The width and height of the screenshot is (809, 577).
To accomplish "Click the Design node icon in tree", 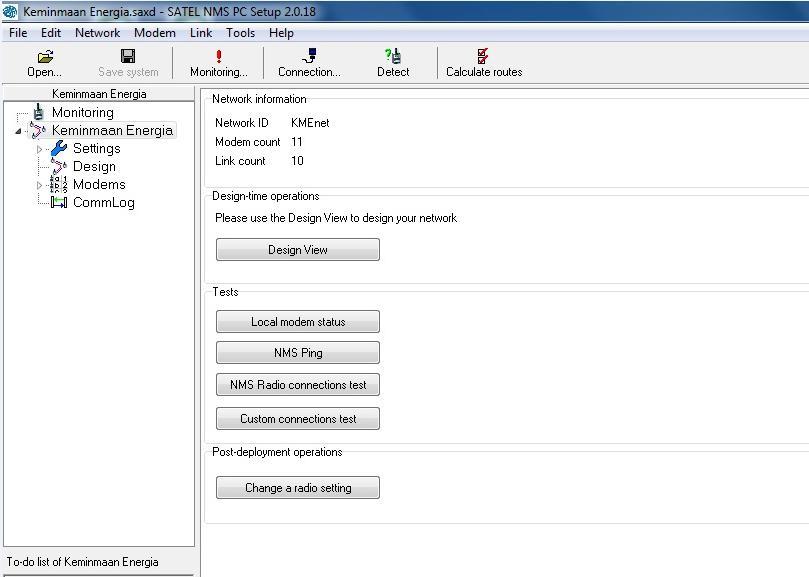I will tap(59, 166).
